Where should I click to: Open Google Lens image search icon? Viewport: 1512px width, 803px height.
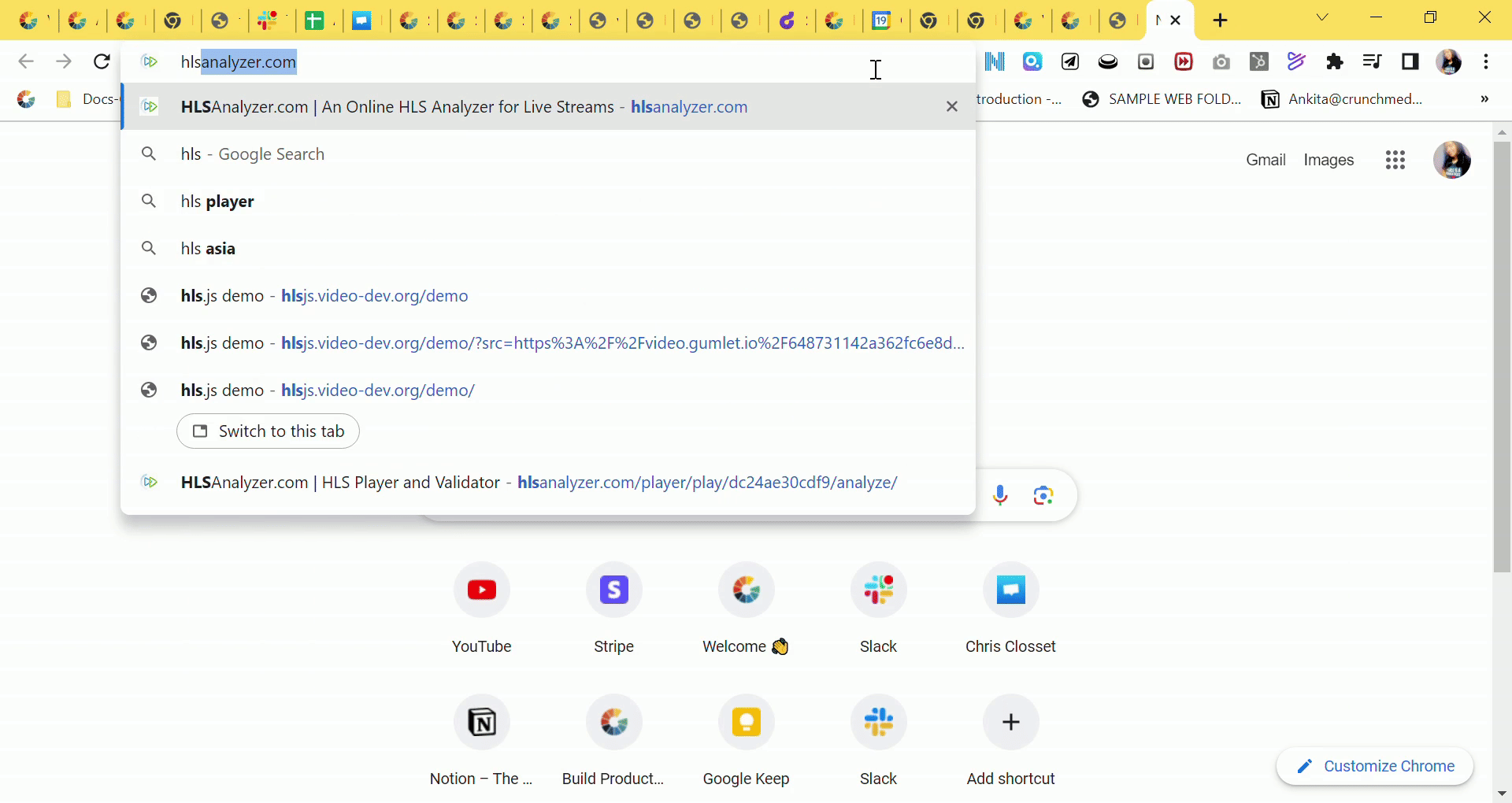(x=1043, y=495)
